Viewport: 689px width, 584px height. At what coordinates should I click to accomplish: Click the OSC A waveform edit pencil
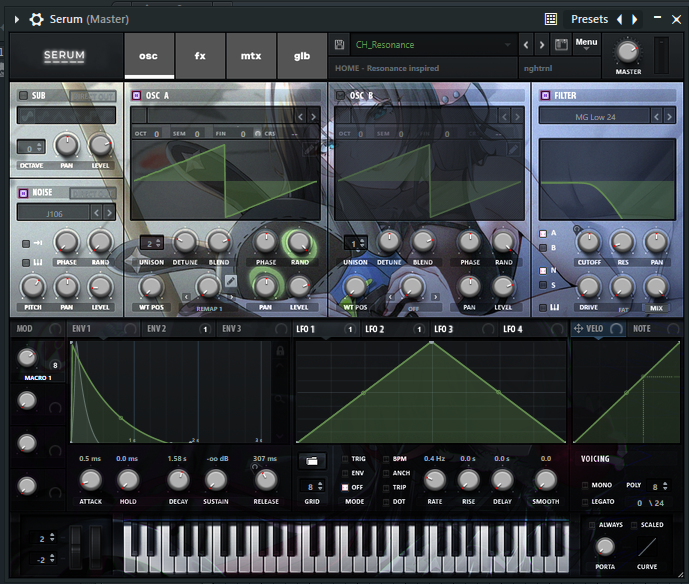(310, 149)
